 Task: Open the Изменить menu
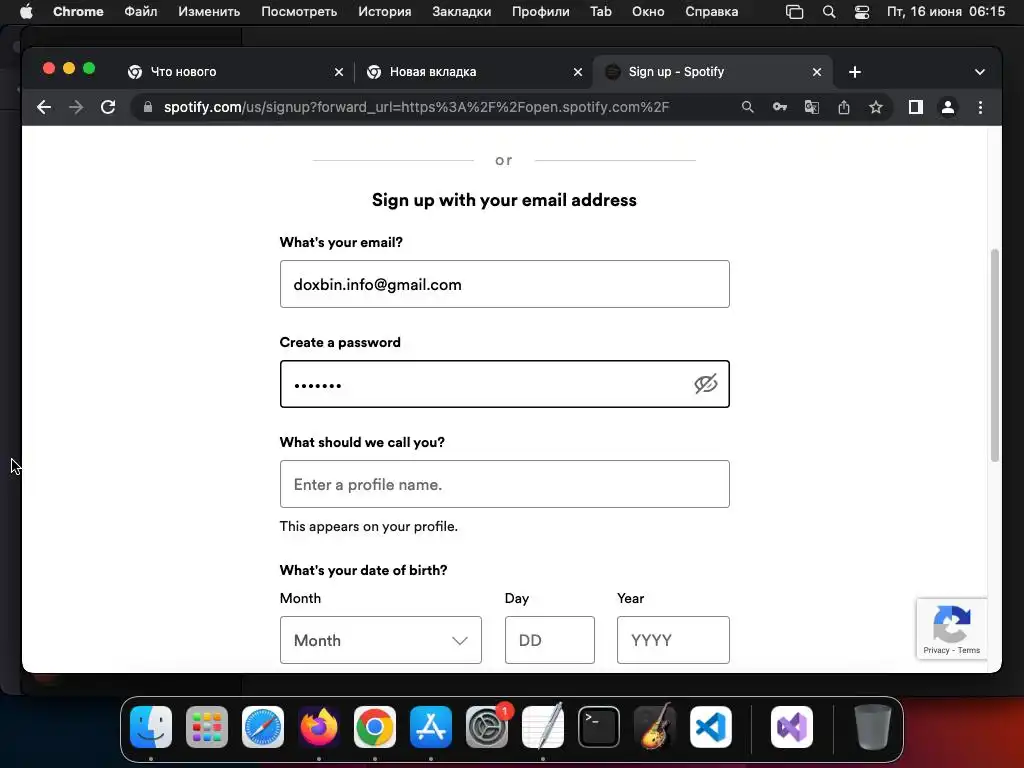(209, 12)
